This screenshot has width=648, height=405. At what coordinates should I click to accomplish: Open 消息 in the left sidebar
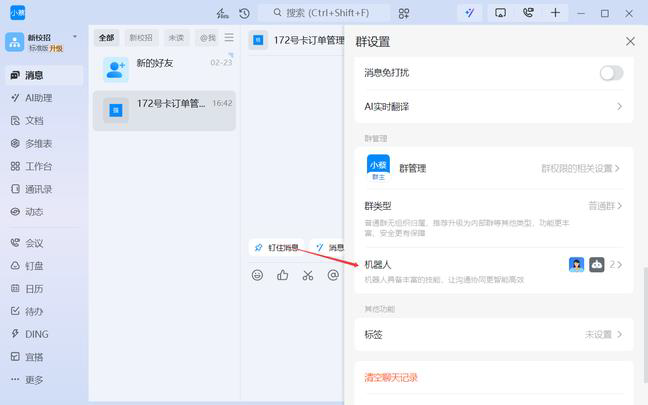(x=44, y=75)
